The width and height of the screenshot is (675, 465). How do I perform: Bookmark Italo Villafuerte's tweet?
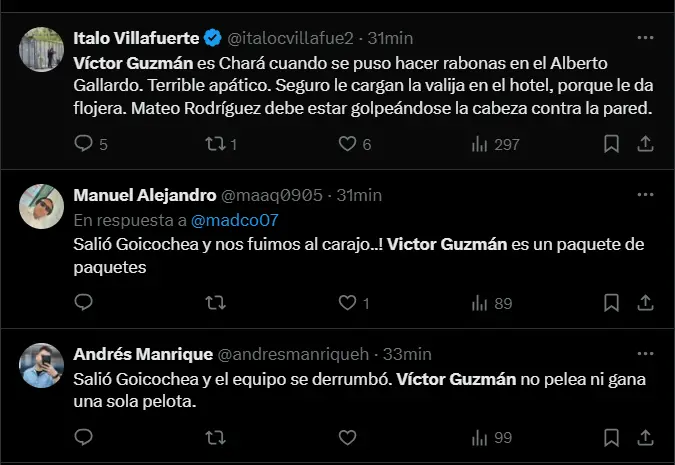pos(611,144)
